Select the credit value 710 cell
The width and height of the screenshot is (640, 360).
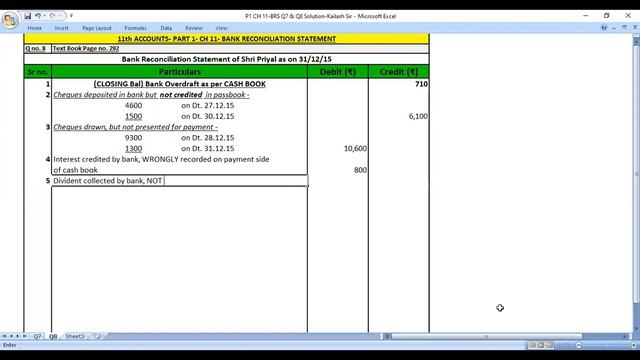(x=399, y=84)
